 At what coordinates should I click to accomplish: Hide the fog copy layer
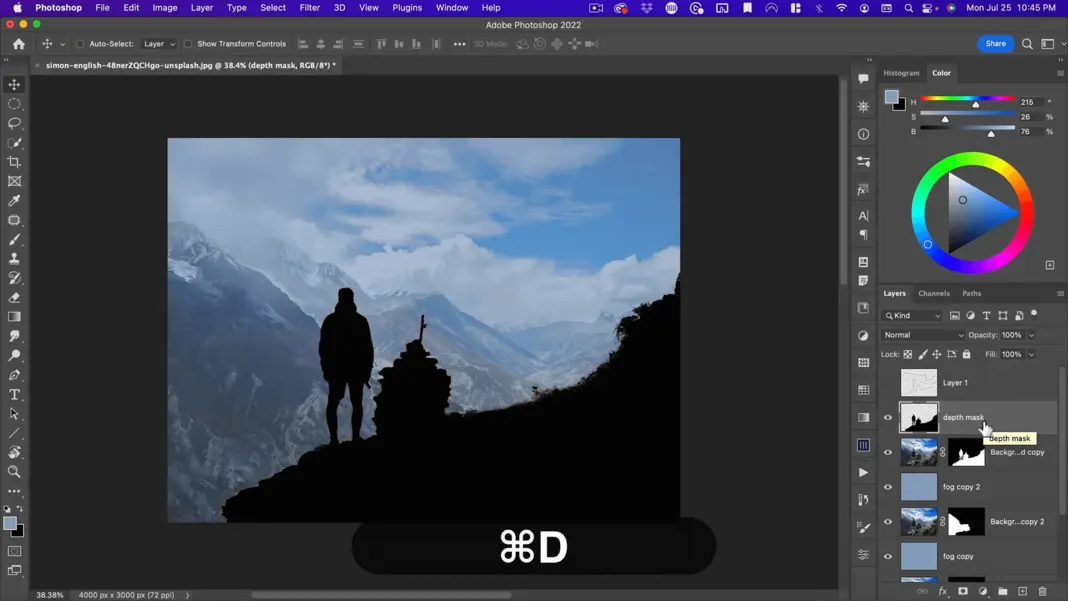coord(888,557)
